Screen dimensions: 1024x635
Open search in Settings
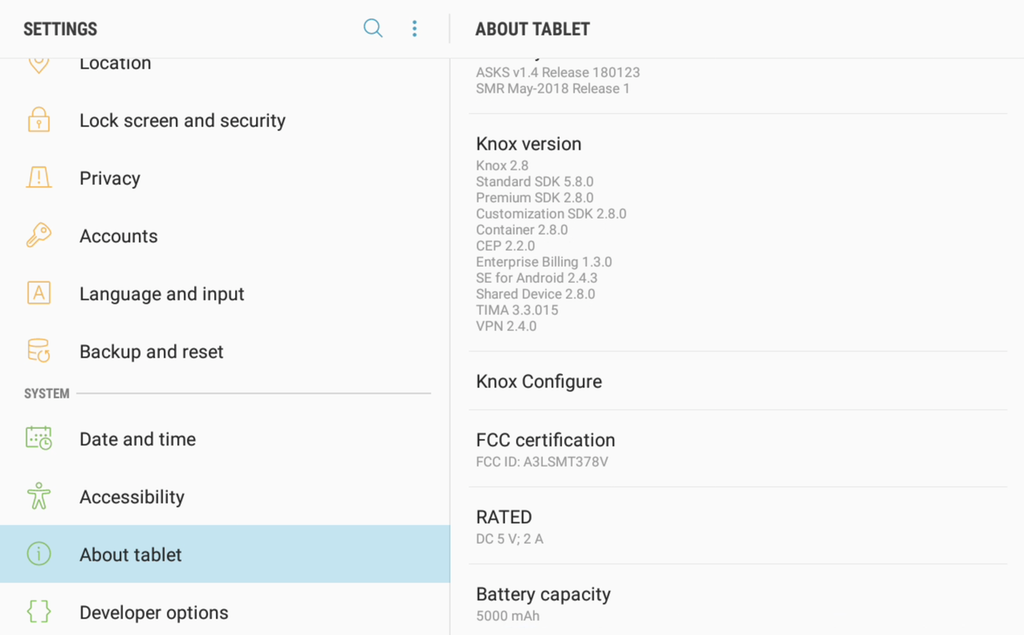[x=373, y=28]
